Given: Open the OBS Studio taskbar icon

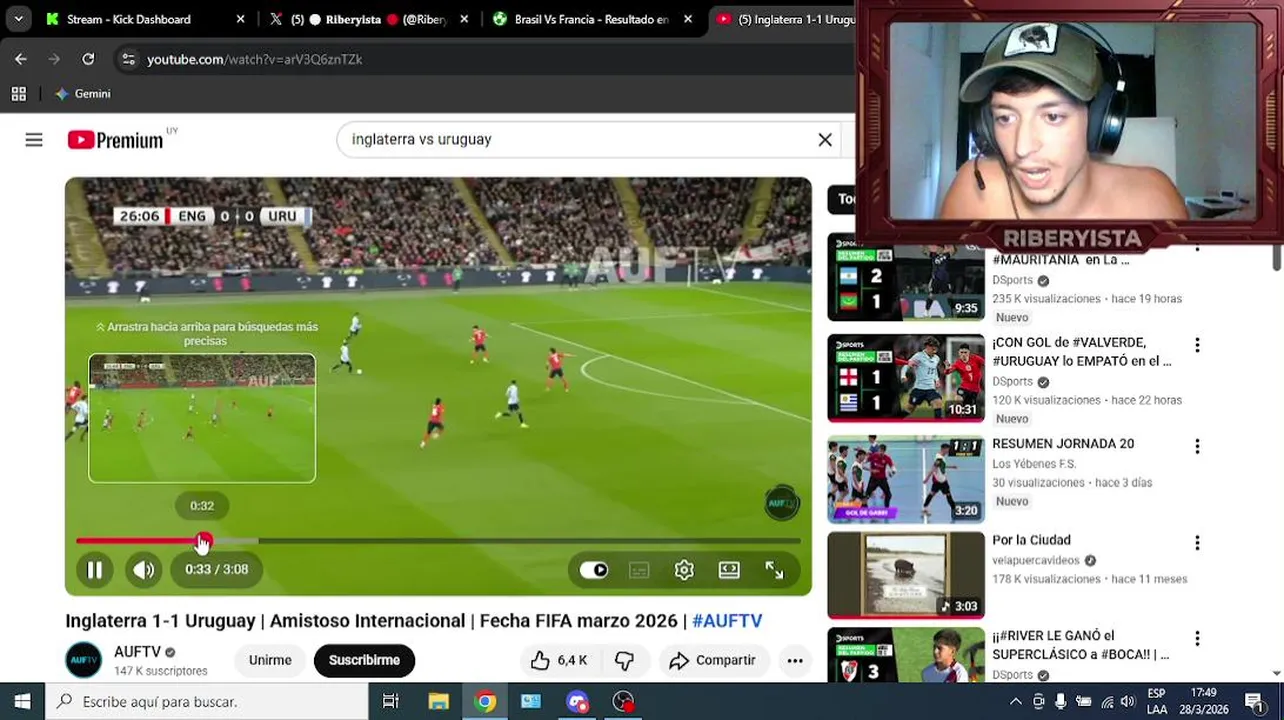Looking at the screenshot, I should tap(624, 702).
